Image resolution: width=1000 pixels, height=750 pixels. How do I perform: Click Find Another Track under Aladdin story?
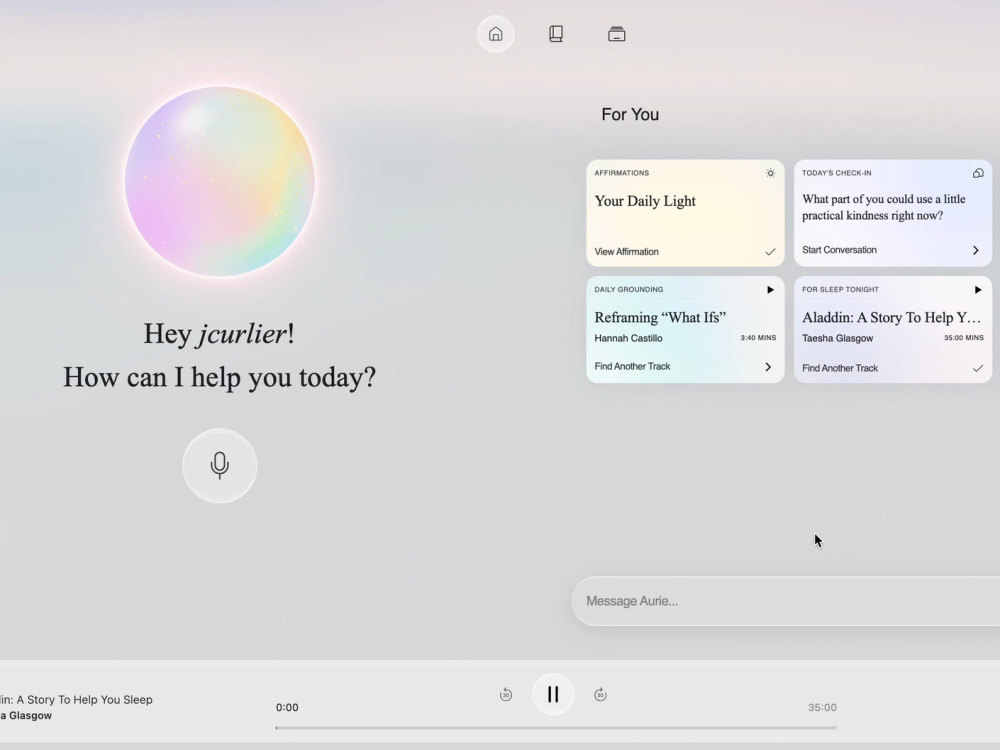click(x=840, y=368)
